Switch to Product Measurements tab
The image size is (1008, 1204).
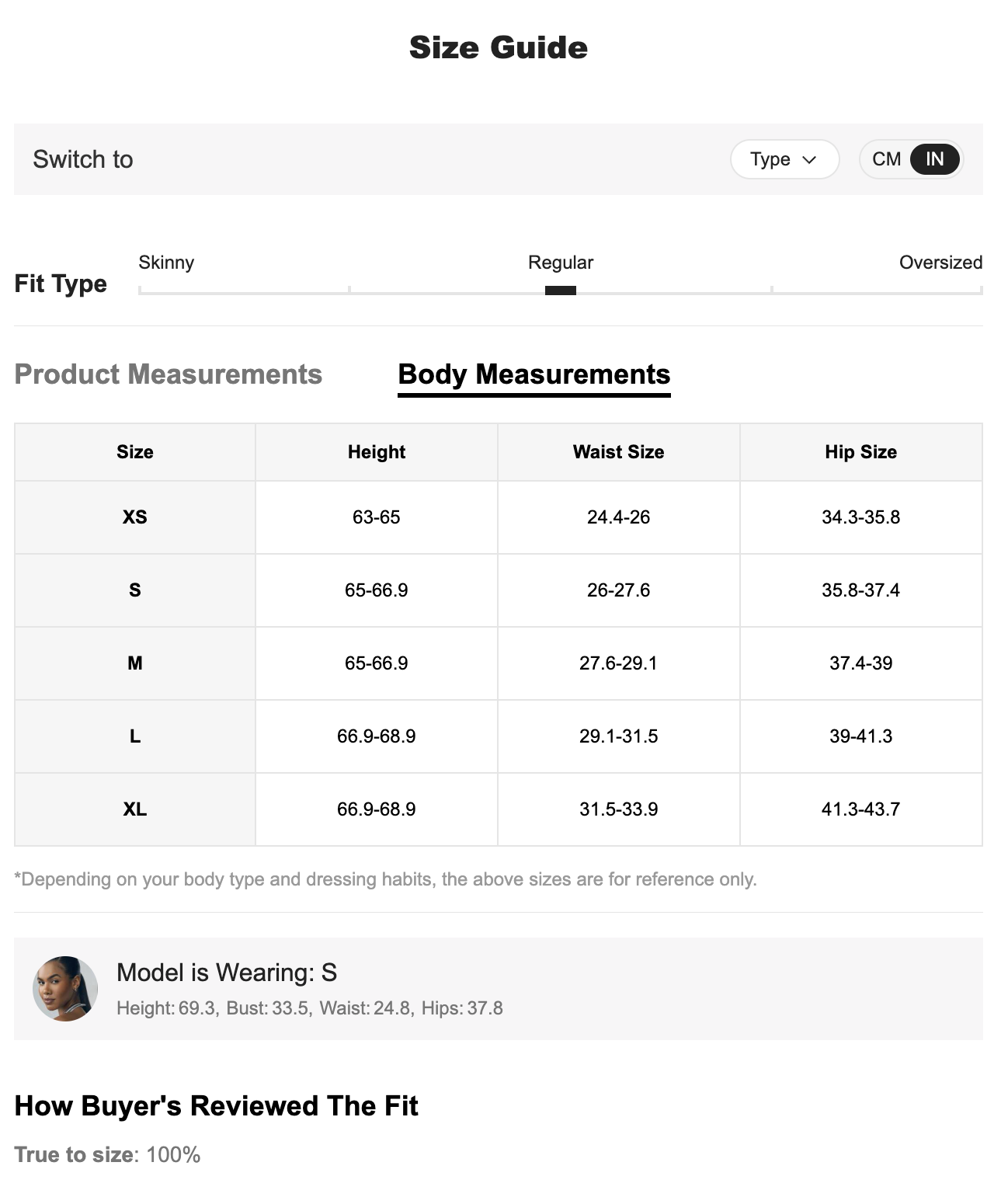(x=168, y=374)
